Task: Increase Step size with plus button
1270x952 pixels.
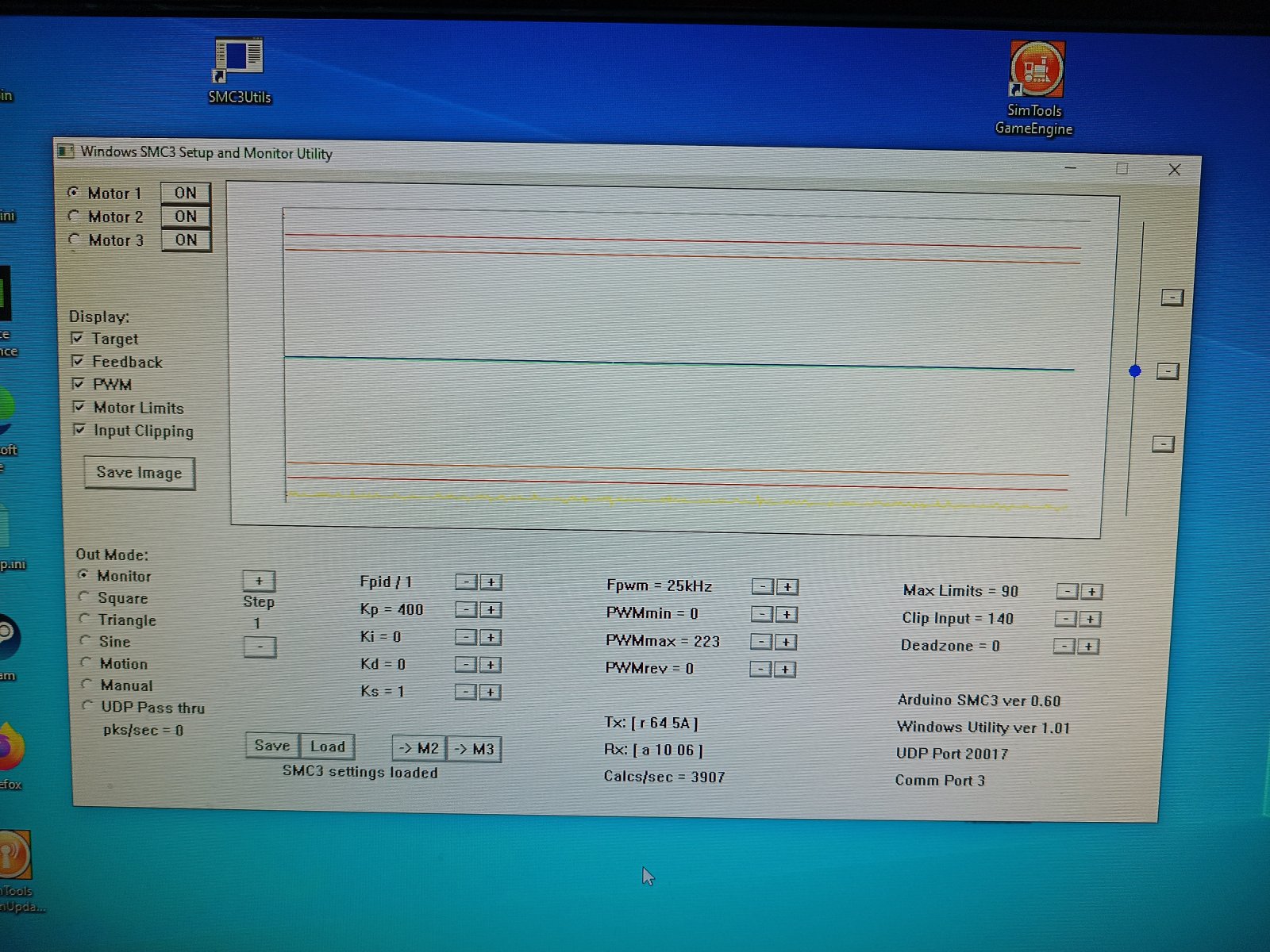Action: click(x=259, y=581)
